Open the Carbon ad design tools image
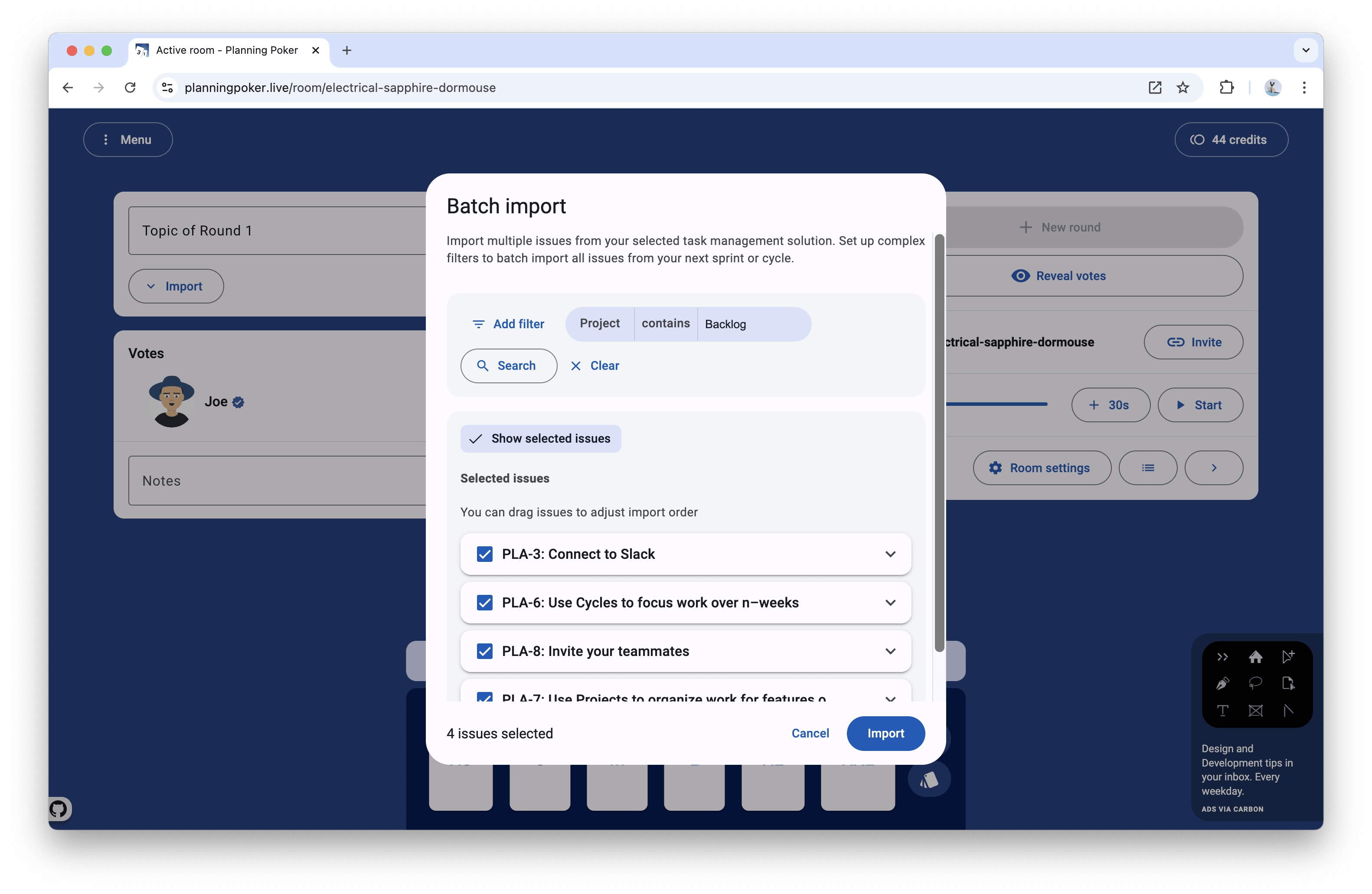The image size is (1372, 894). [x=1257, y=684]
